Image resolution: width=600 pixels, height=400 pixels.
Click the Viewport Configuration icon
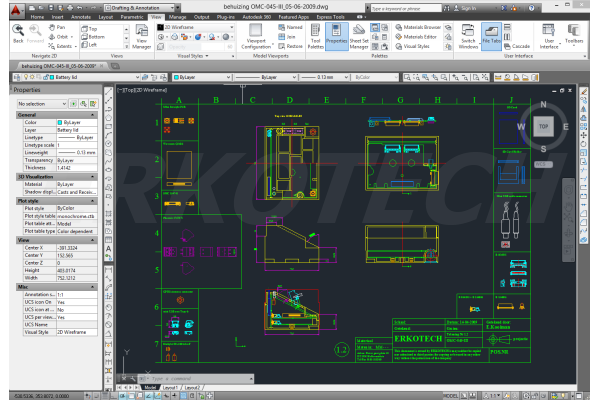click(x=259, y=38)
